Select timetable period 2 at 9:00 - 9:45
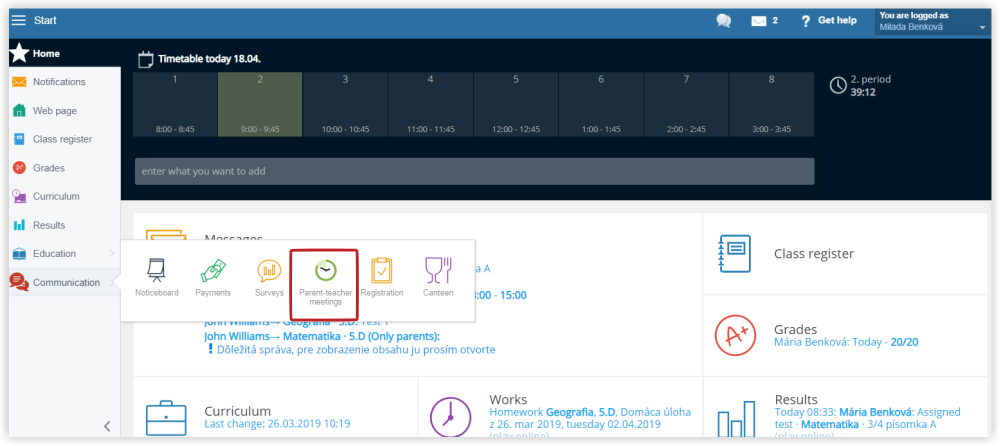The height and width of the screenshot is (446, 1000). click(x=260, y=104)
